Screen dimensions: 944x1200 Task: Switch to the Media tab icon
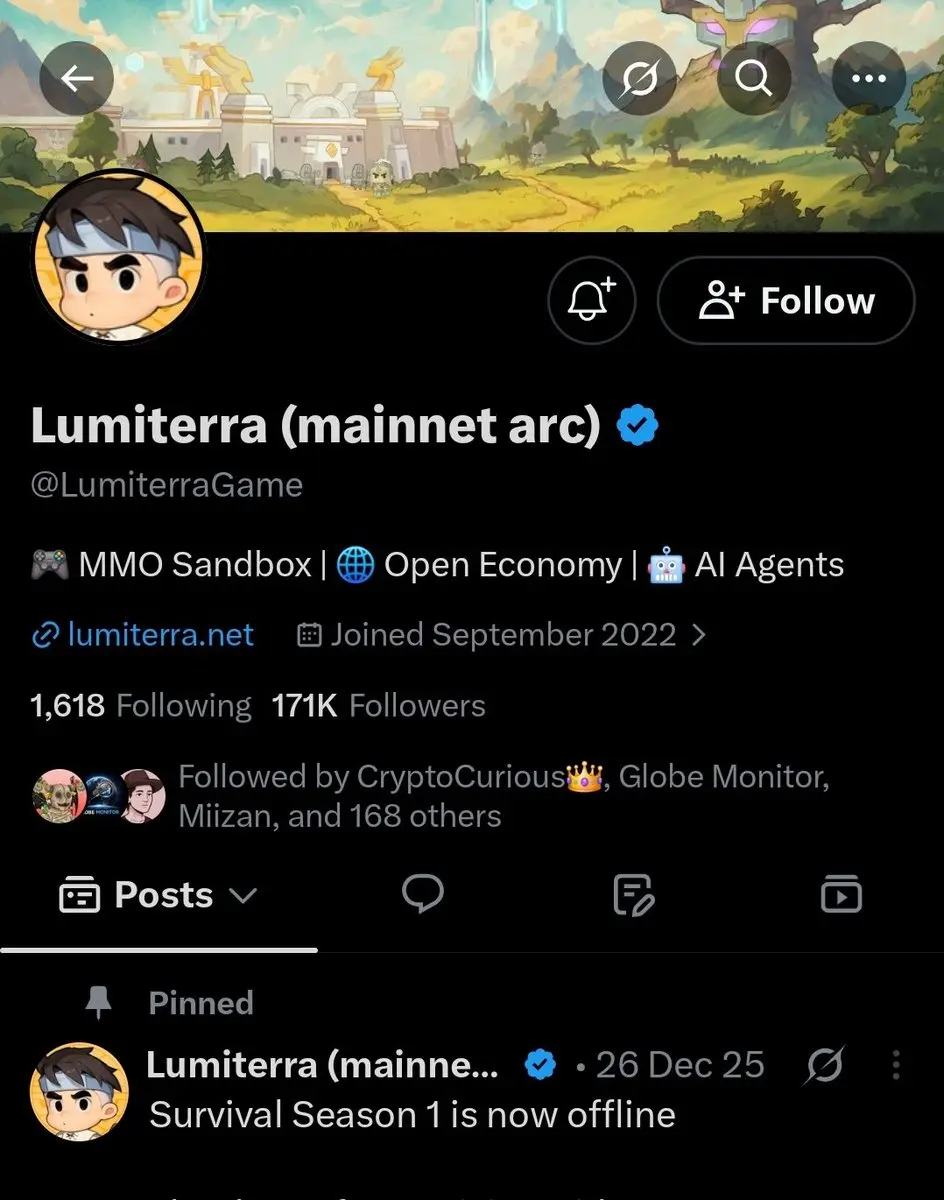click(x=841, y=894)
